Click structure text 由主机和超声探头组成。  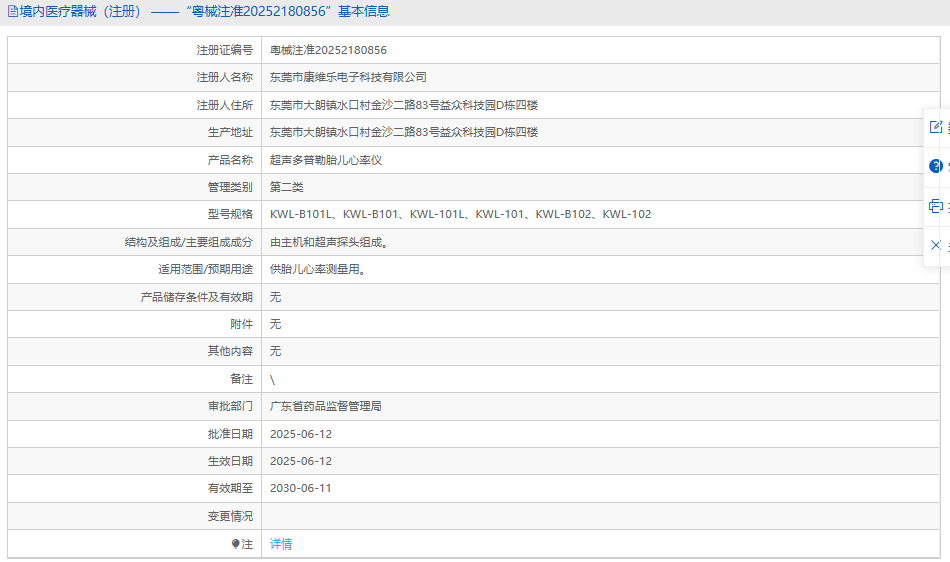pos(328,242)
